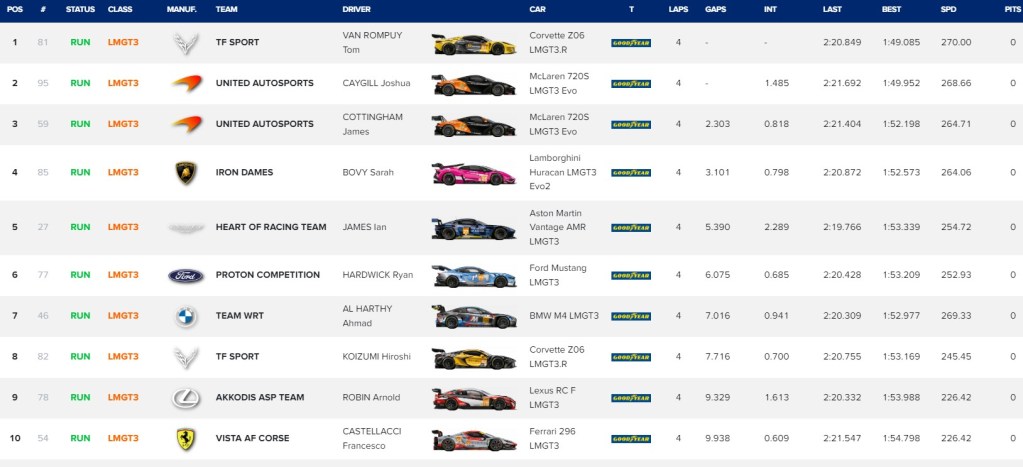Click the RUN status in ROBIN Arnold's row
Screen dimensions: 1023x467
click(x=80, y=398)
